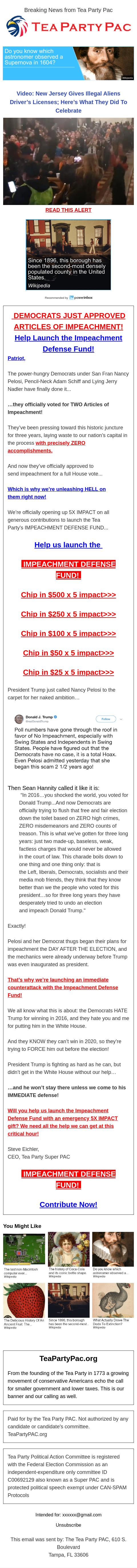Click Help Launch the Impeachment Defense Fund heading
This screenshot has width=137, height=1568.
68,343
